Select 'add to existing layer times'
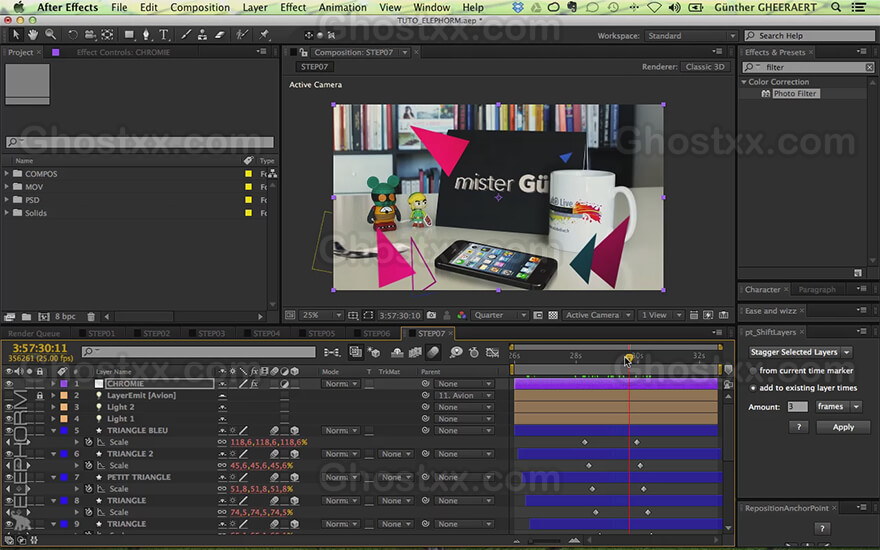 (804, 388)
